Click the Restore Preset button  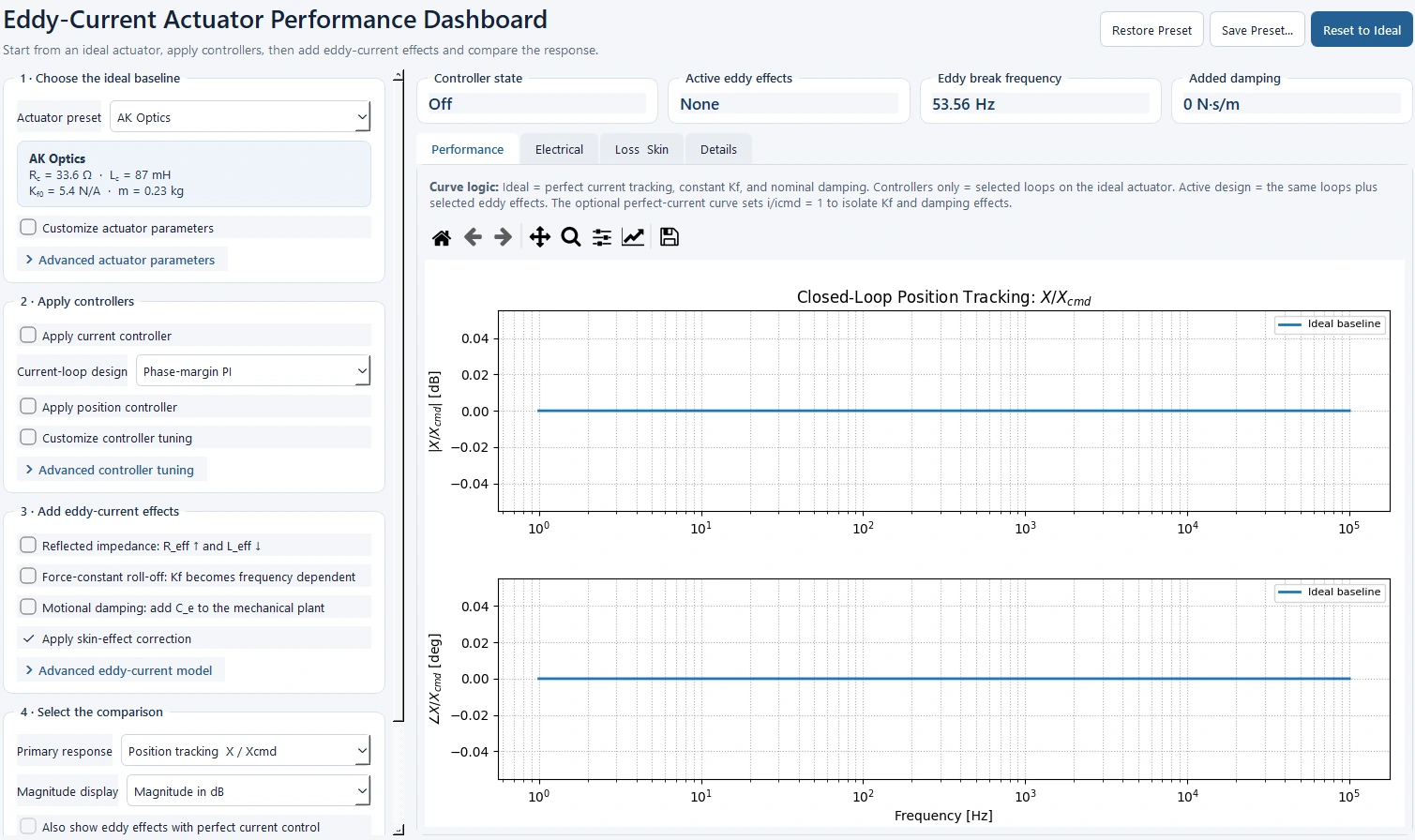pyautogui.click(x=1152, y=30)
